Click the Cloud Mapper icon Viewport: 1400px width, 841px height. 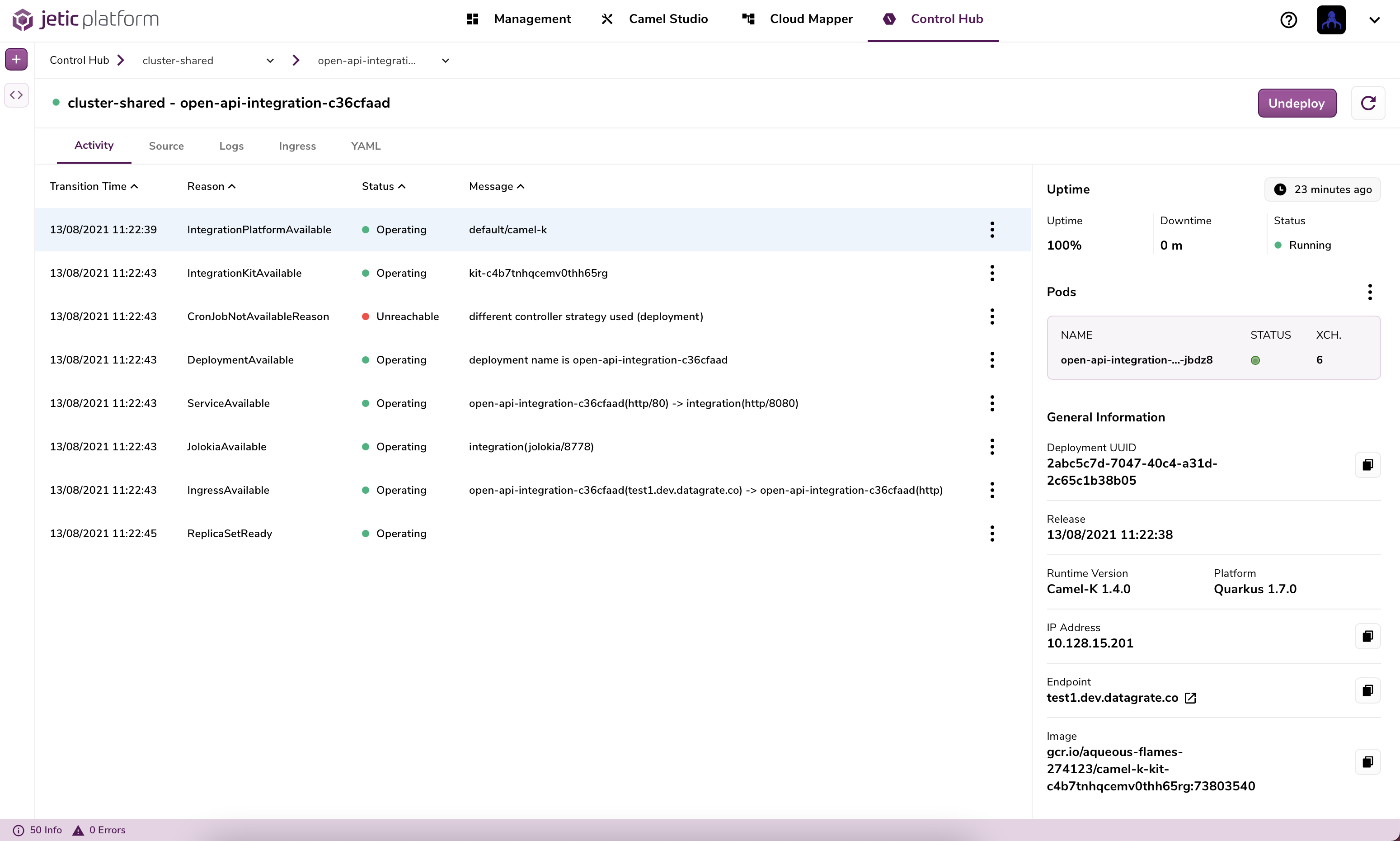click(748, 19)
